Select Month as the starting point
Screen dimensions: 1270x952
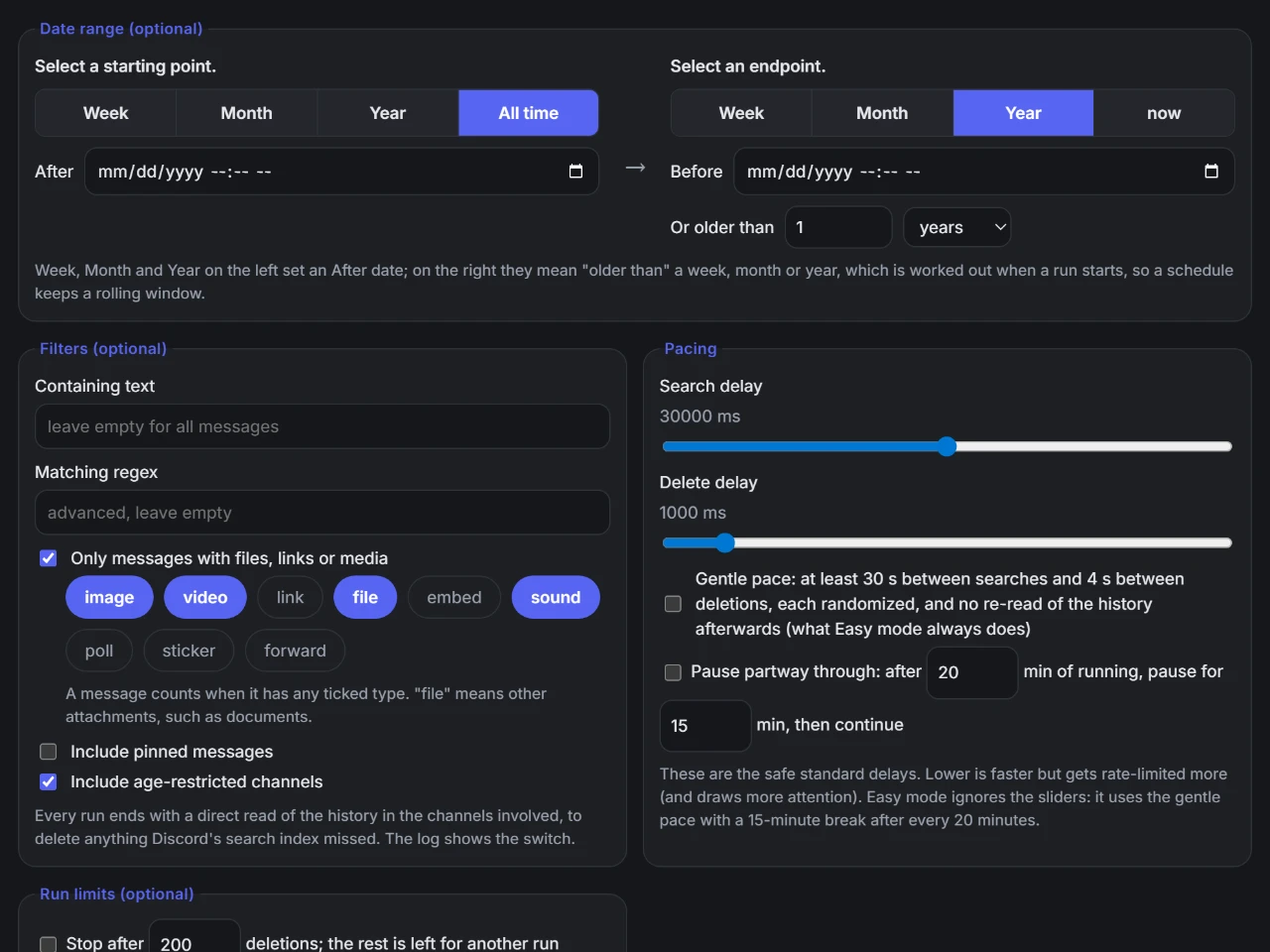click(x=247, y=113)
